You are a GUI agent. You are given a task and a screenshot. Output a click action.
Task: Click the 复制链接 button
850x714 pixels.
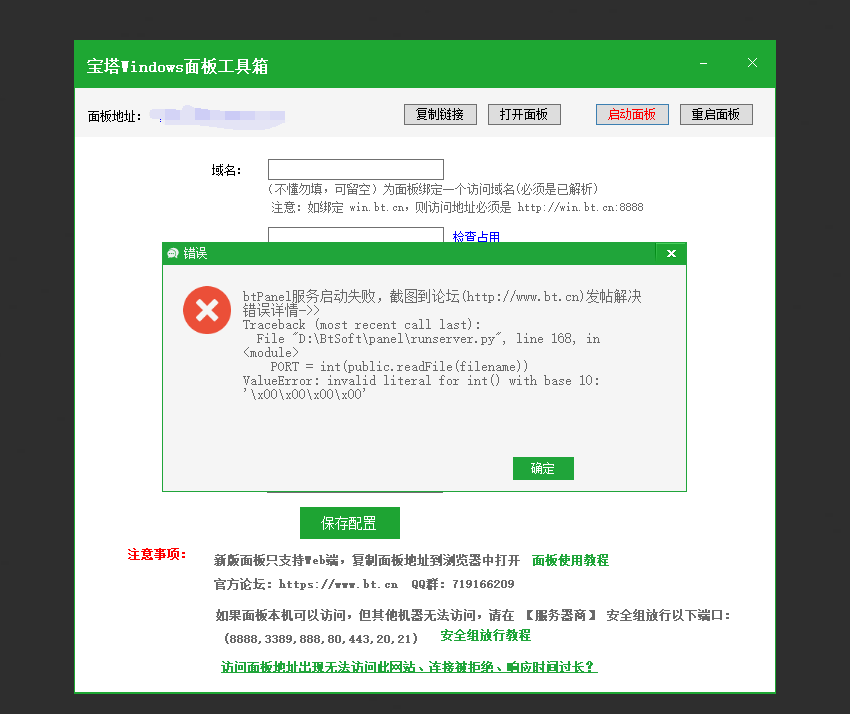440,114
